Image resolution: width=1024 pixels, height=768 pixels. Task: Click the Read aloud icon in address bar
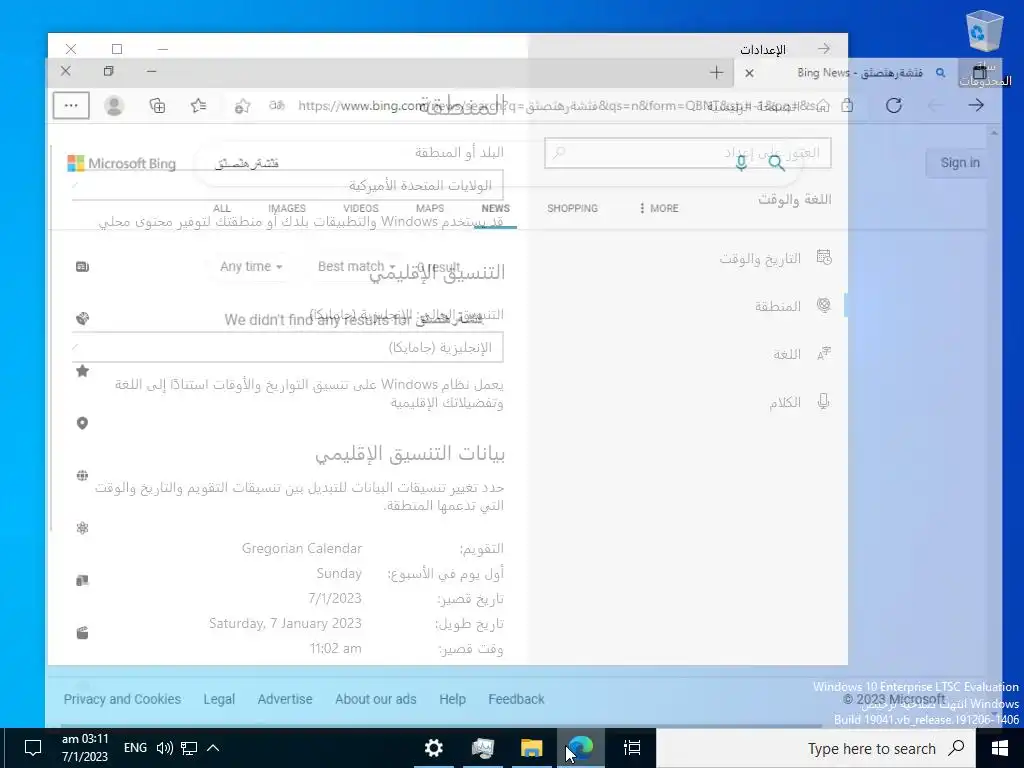coord(277,105)
